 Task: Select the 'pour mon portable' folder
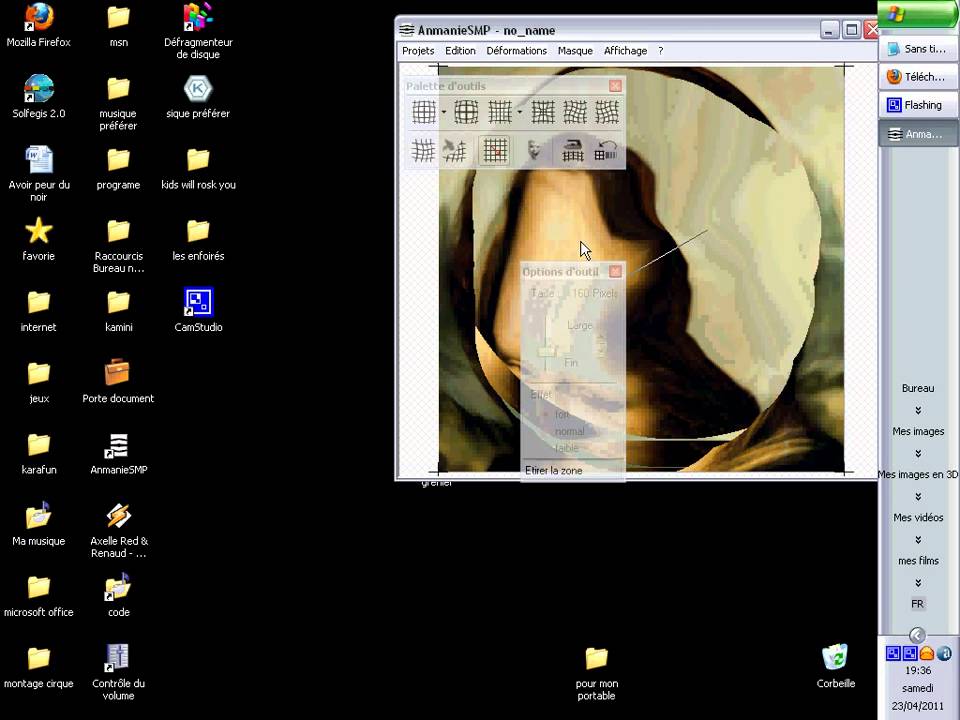coord(597,673)
